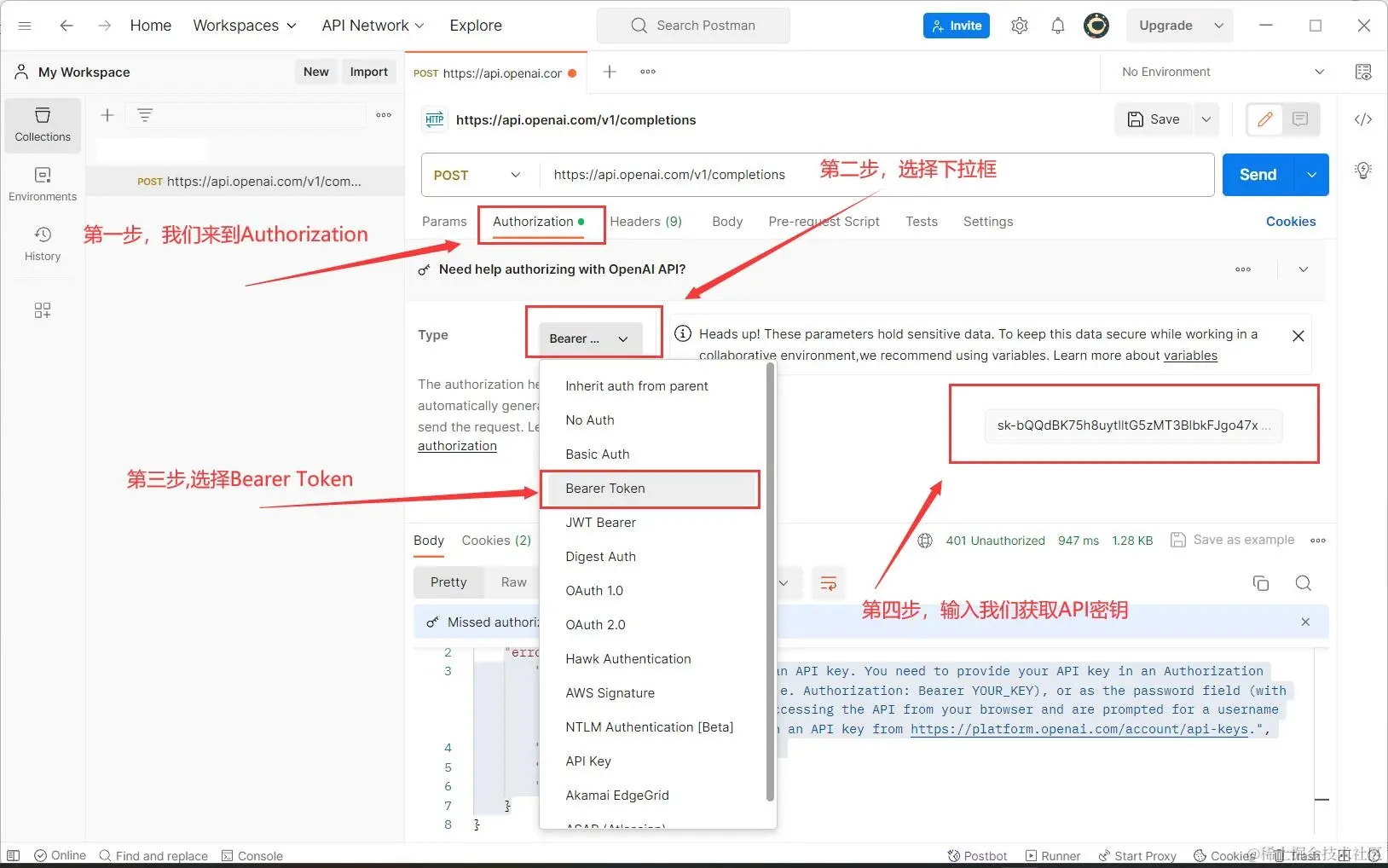Image resolution: width=1388 pixels, height=868 pixels.
Task: Copy the response body
Action: pyautogui.click(x=1261, y=583)
